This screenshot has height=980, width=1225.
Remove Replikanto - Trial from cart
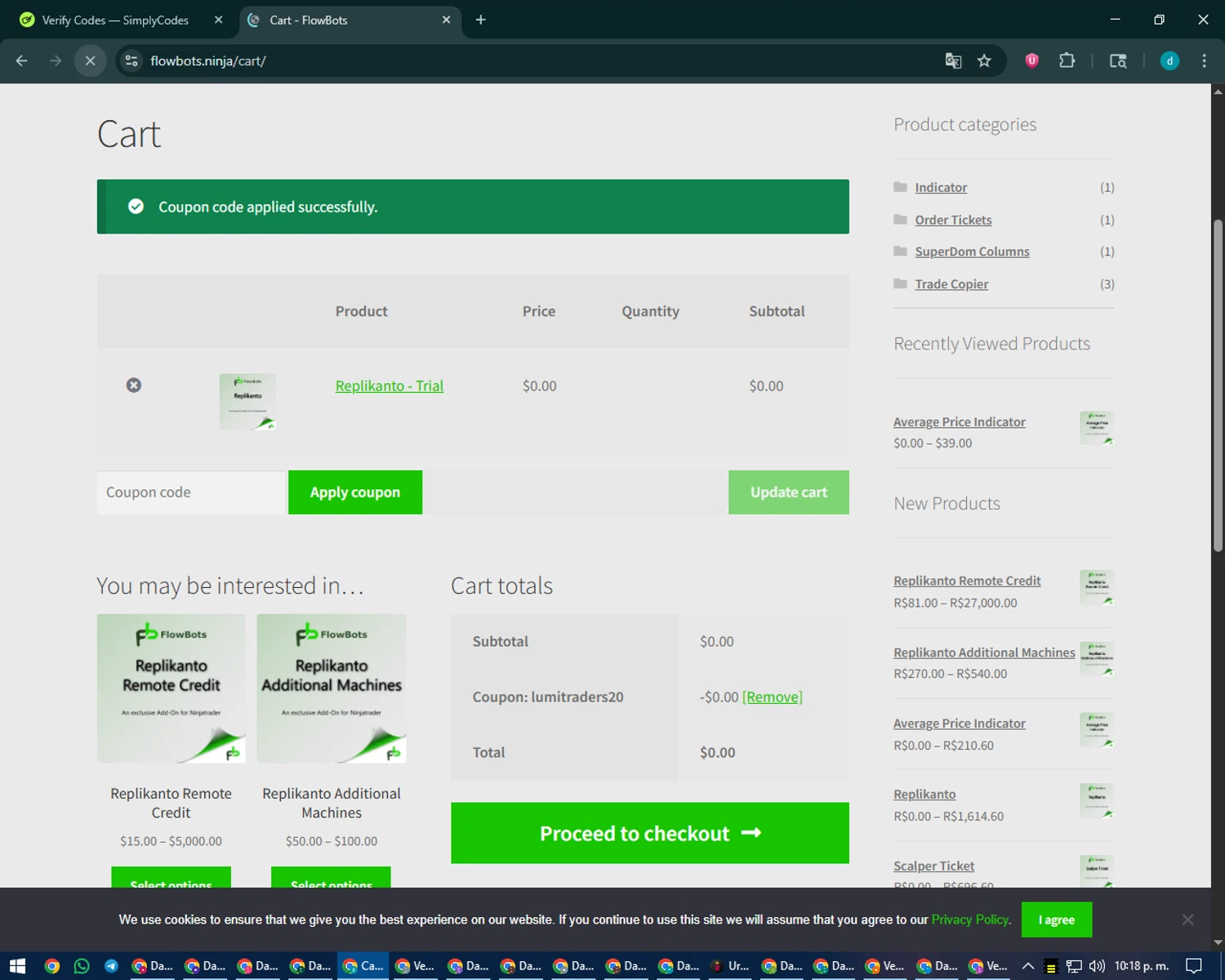coord(134,385)
